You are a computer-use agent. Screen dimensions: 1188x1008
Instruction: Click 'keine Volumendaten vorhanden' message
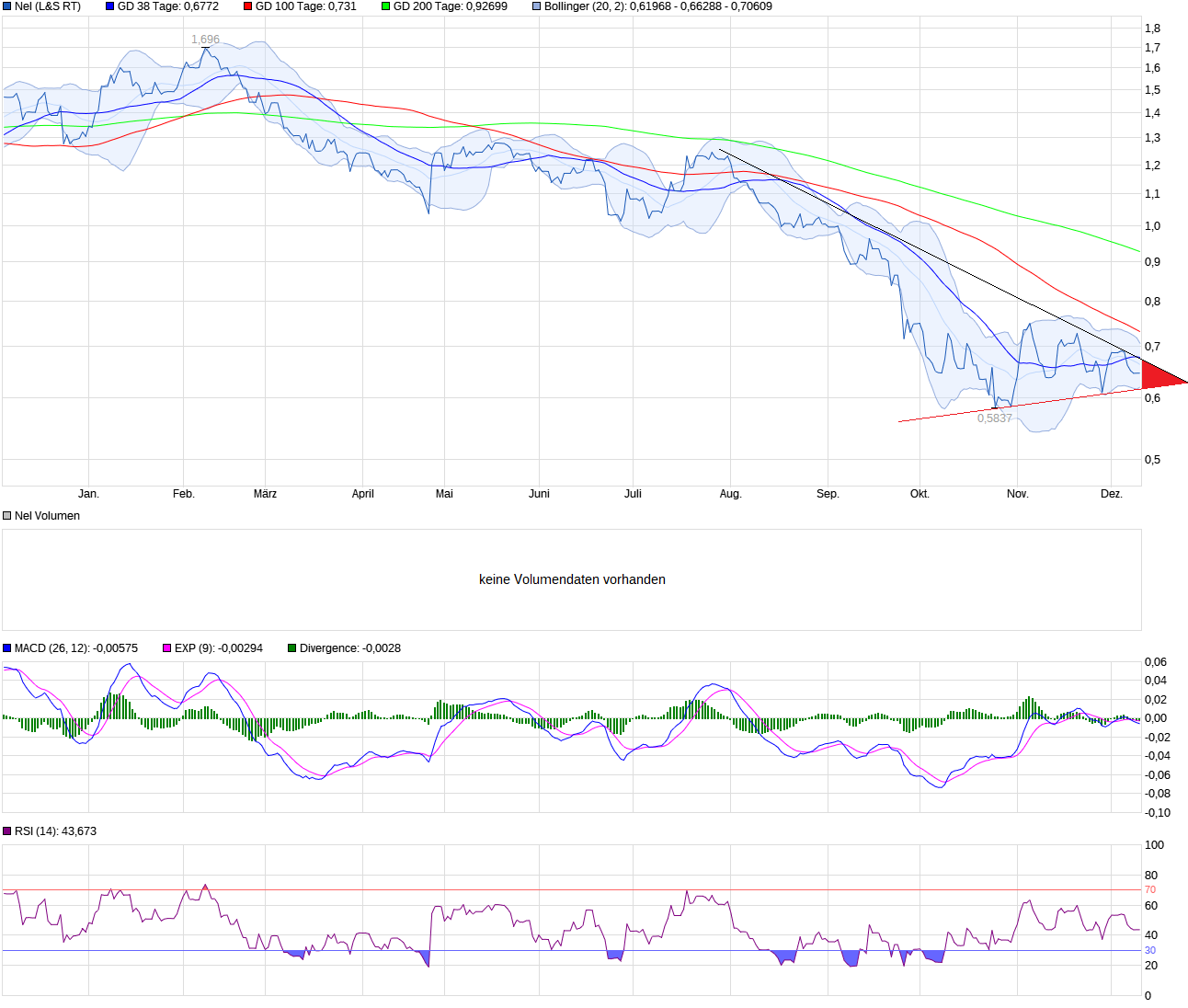pos(572,579)
